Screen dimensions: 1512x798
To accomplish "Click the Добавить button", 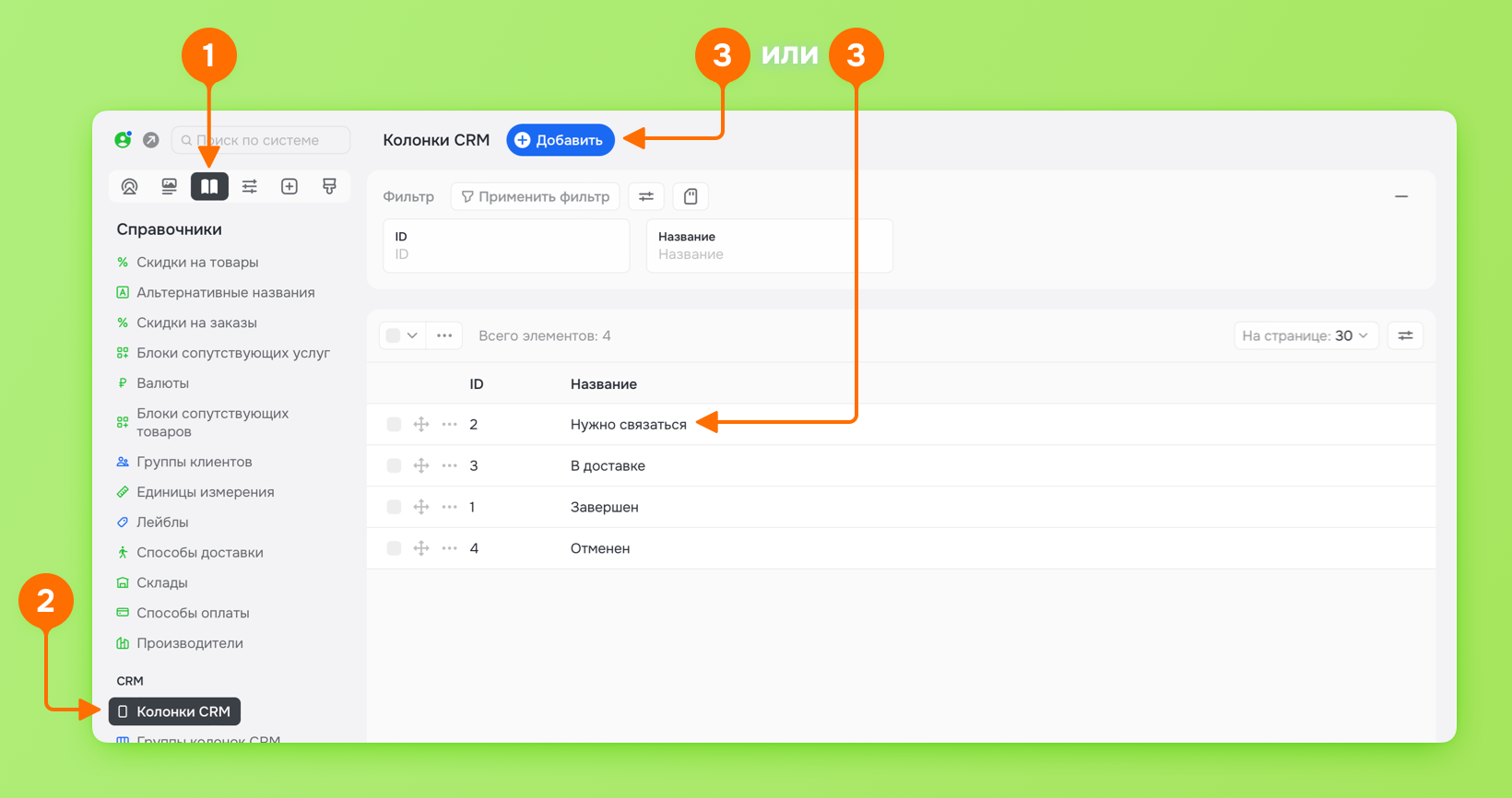I will [561, 140].
